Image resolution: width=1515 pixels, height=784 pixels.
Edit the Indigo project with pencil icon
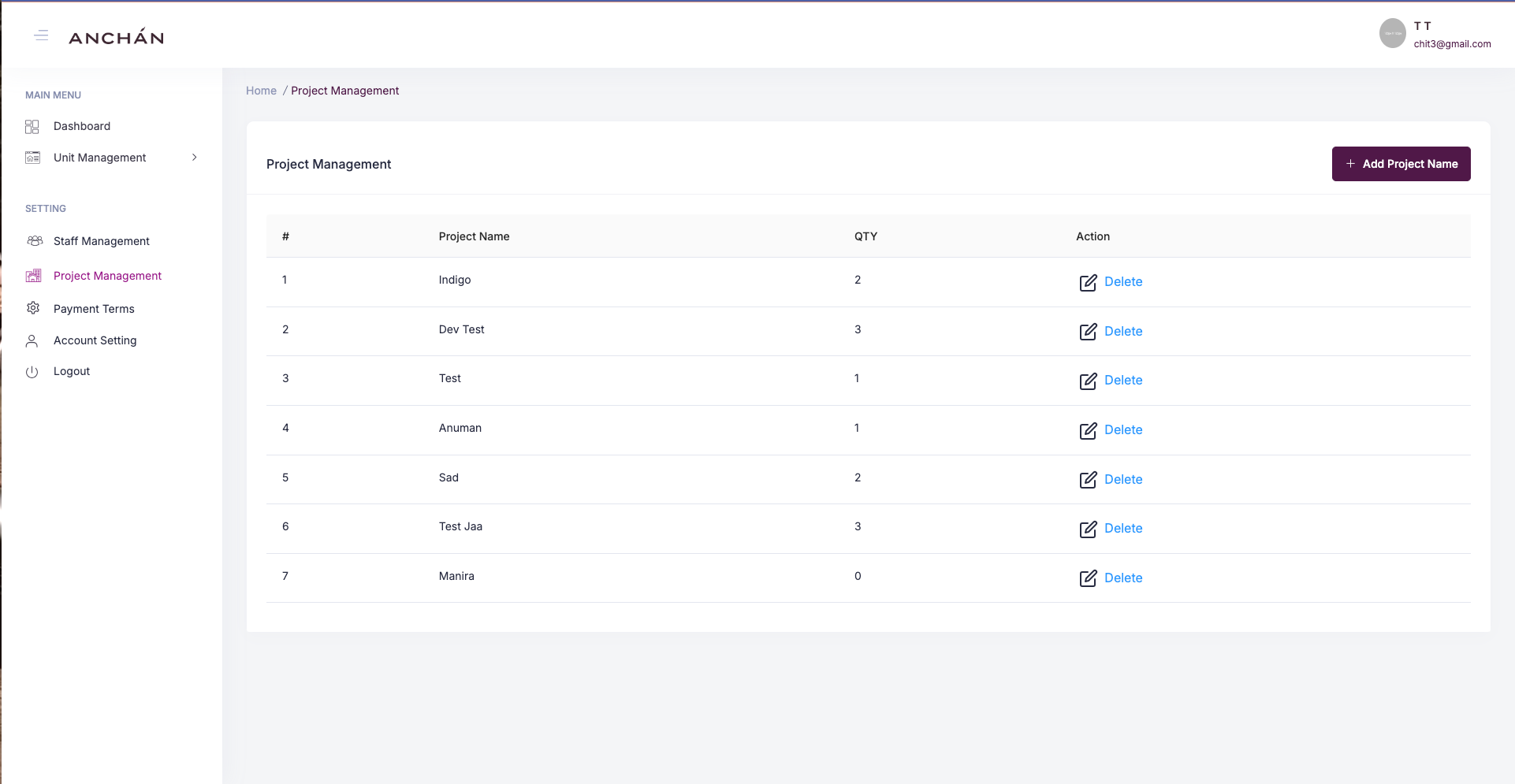point(1088,283)
